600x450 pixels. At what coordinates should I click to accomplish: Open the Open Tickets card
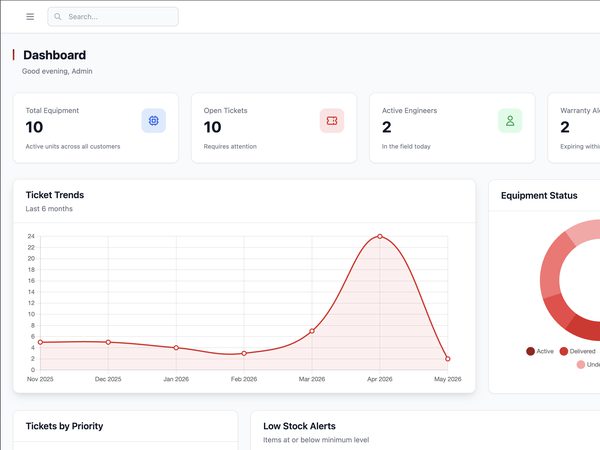click(x=274, y=128)
